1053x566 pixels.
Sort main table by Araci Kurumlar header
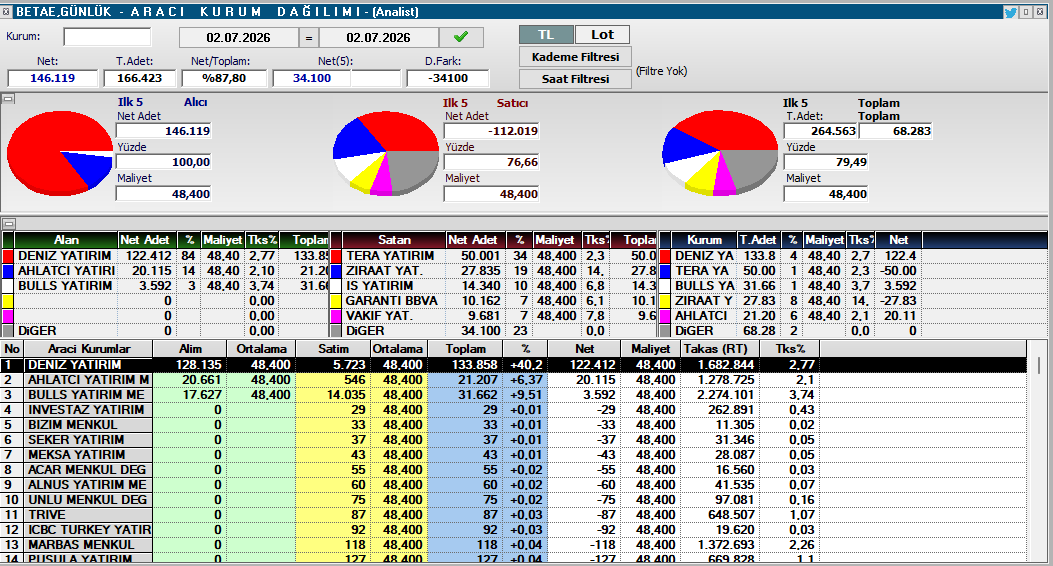pos(89,348)
